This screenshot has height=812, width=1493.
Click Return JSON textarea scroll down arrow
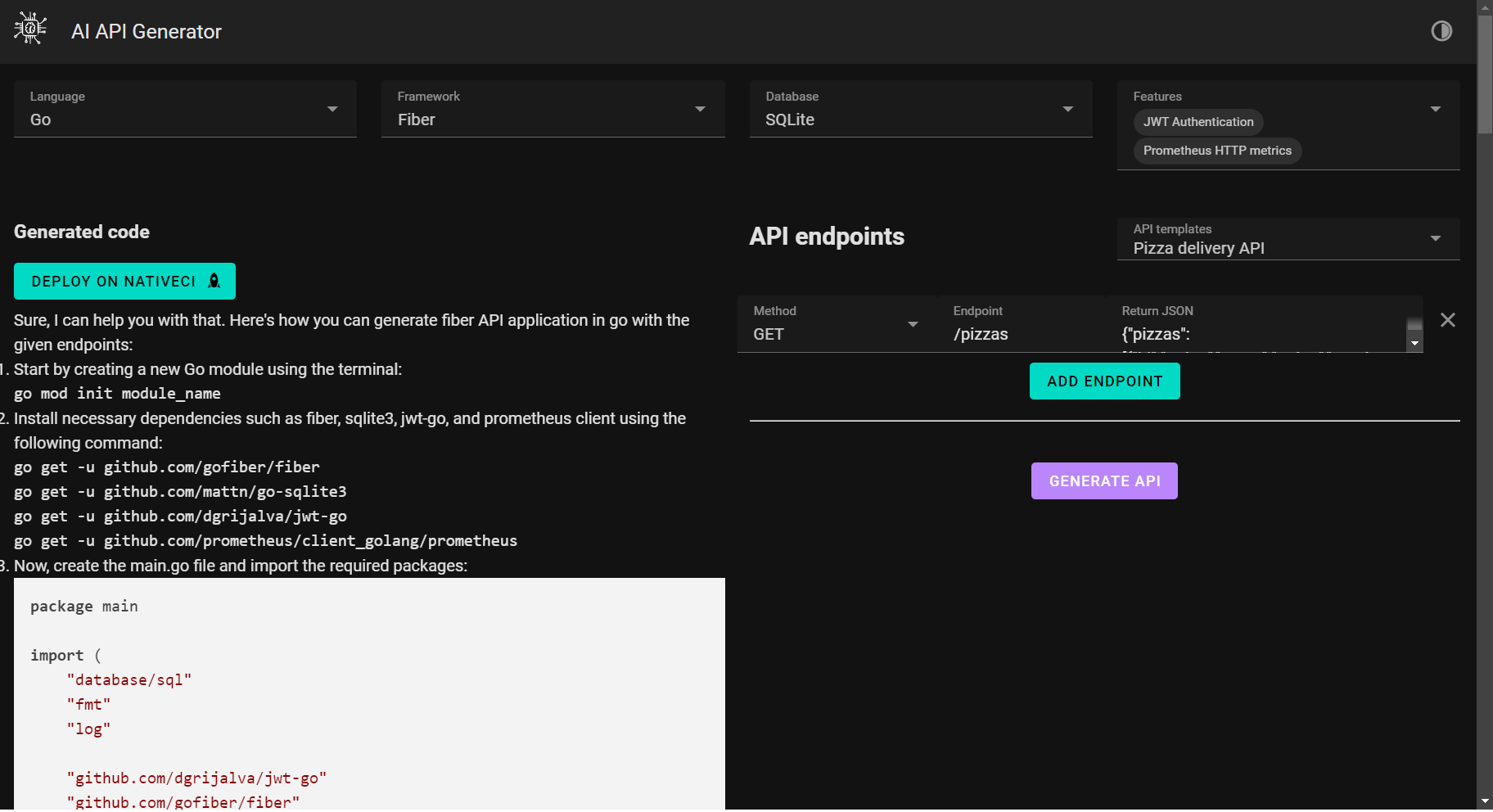[x=1414, y=344]
